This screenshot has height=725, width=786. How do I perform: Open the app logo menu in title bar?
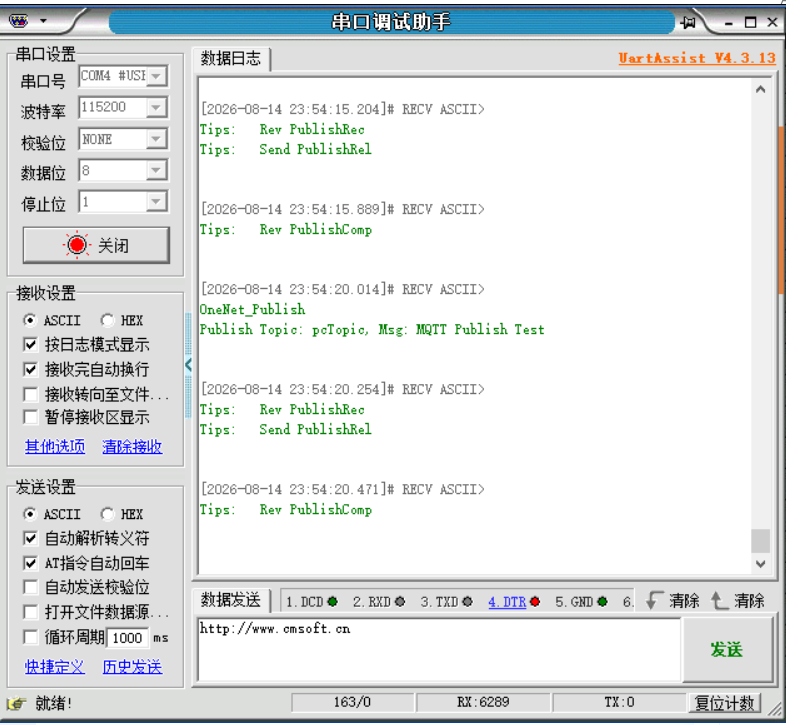(19, 21)
